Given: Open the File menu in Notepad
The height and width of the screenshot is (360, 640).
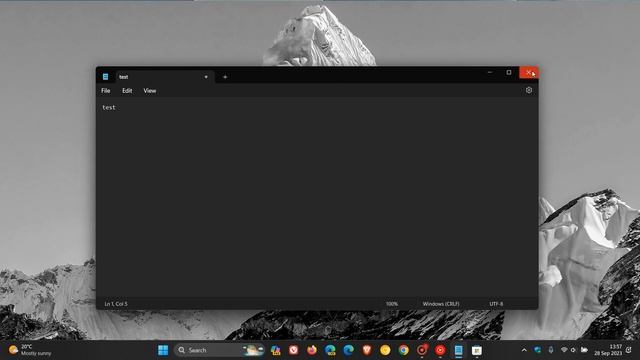Looking at the screenshot, I should tap(106, 91).
